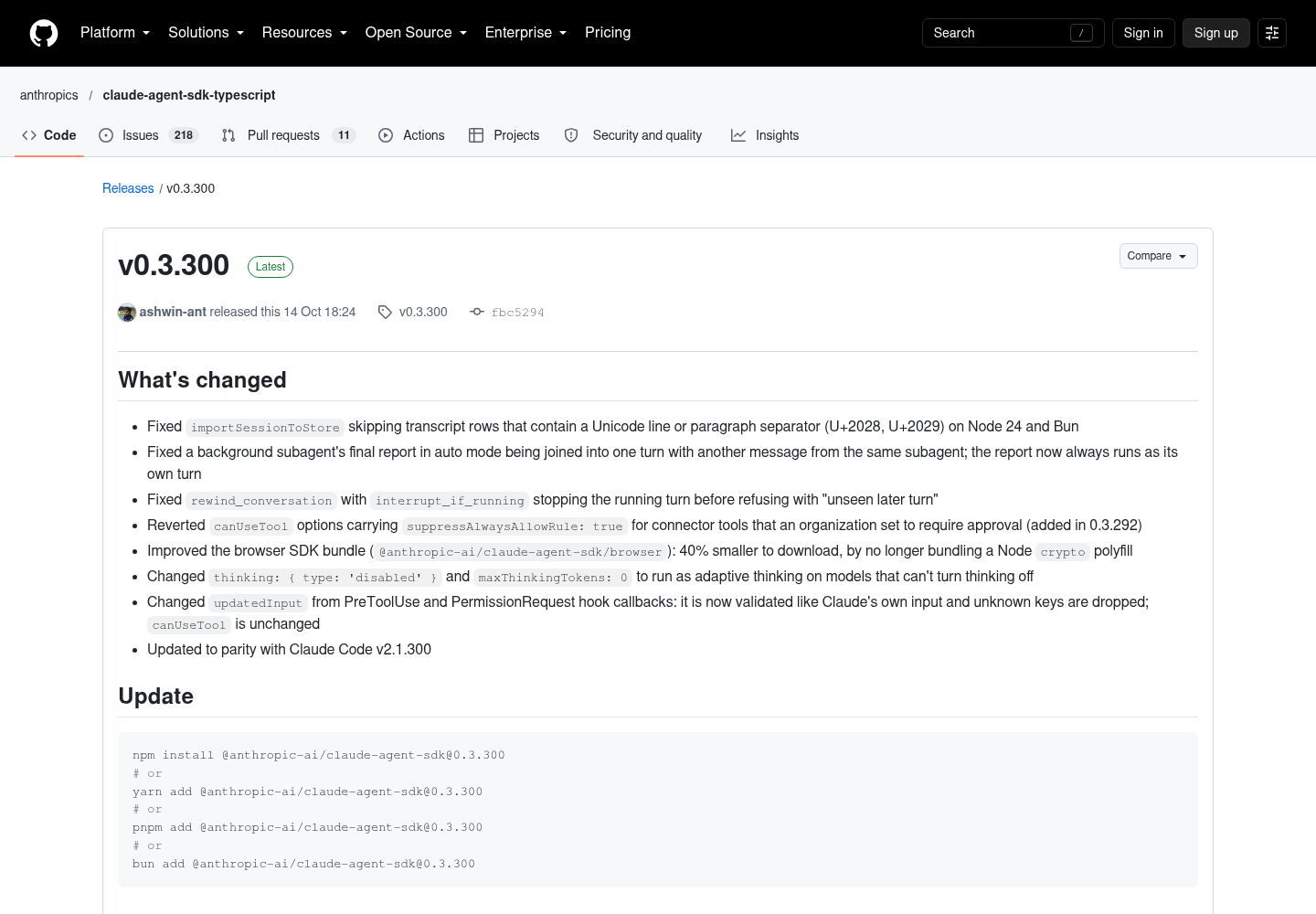Click the Issues circle icon
This screenshot has width=1316, height=914.
point(106,135)
